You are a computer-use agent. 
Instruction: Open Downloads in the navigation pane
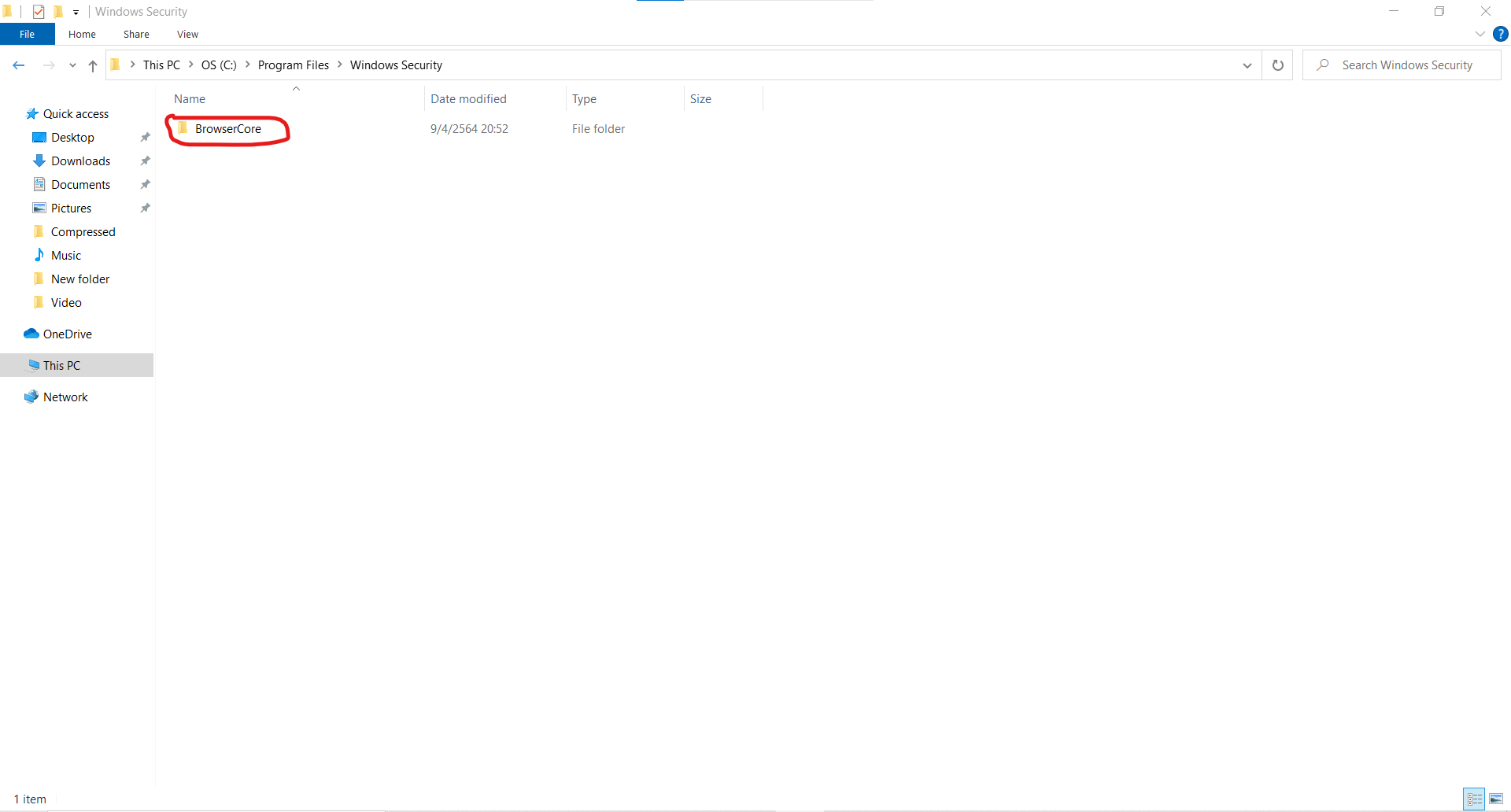[x=80, y=161]
